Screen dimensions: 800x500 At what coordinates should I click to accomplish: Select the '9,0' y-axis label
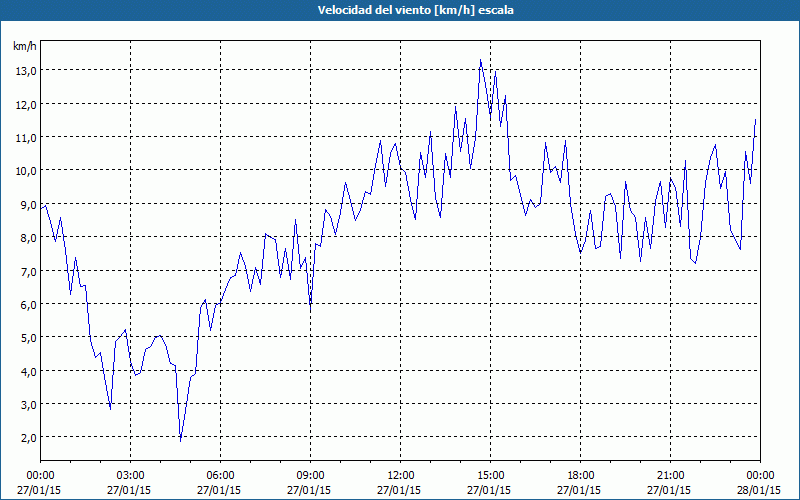click(x=28, y=205)
